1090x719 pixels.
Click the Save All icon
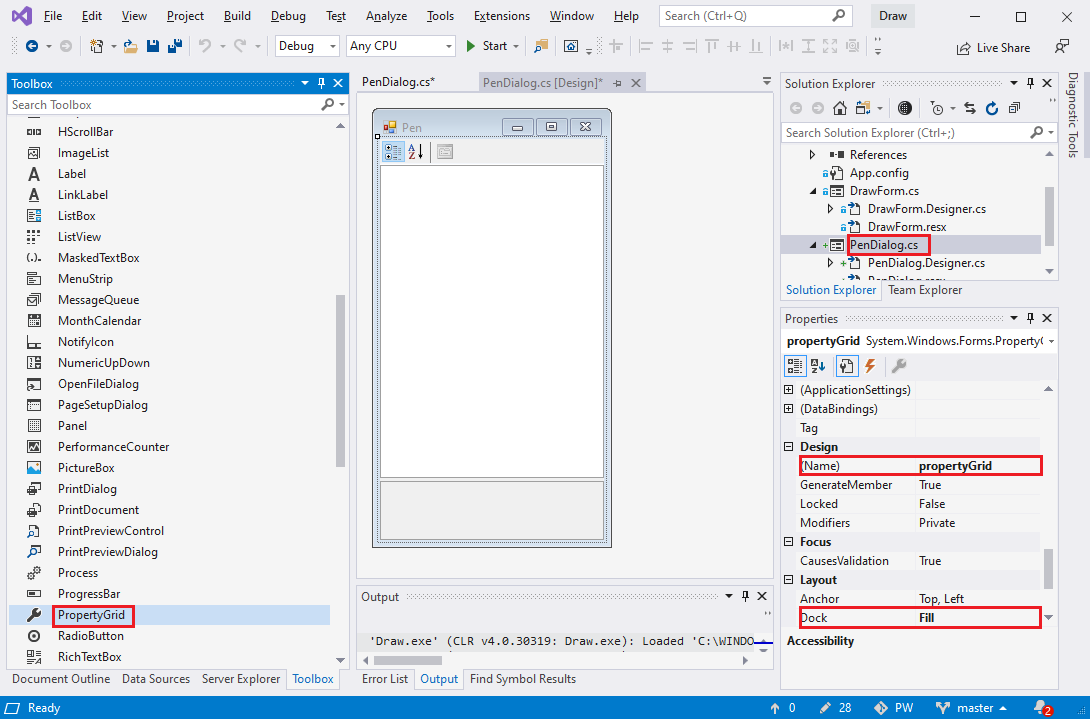pos(174,46)
